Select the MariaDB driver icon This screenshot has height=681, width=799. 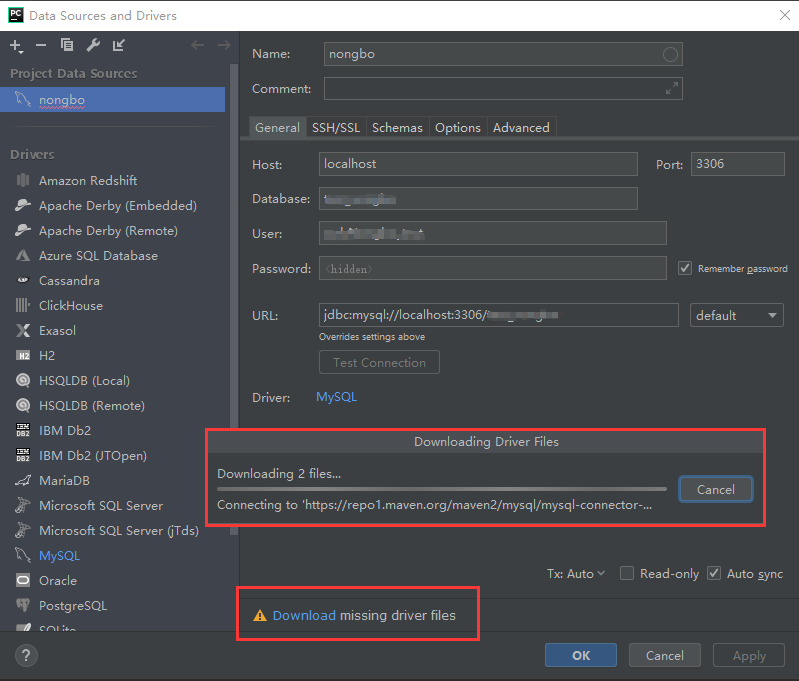22,480
